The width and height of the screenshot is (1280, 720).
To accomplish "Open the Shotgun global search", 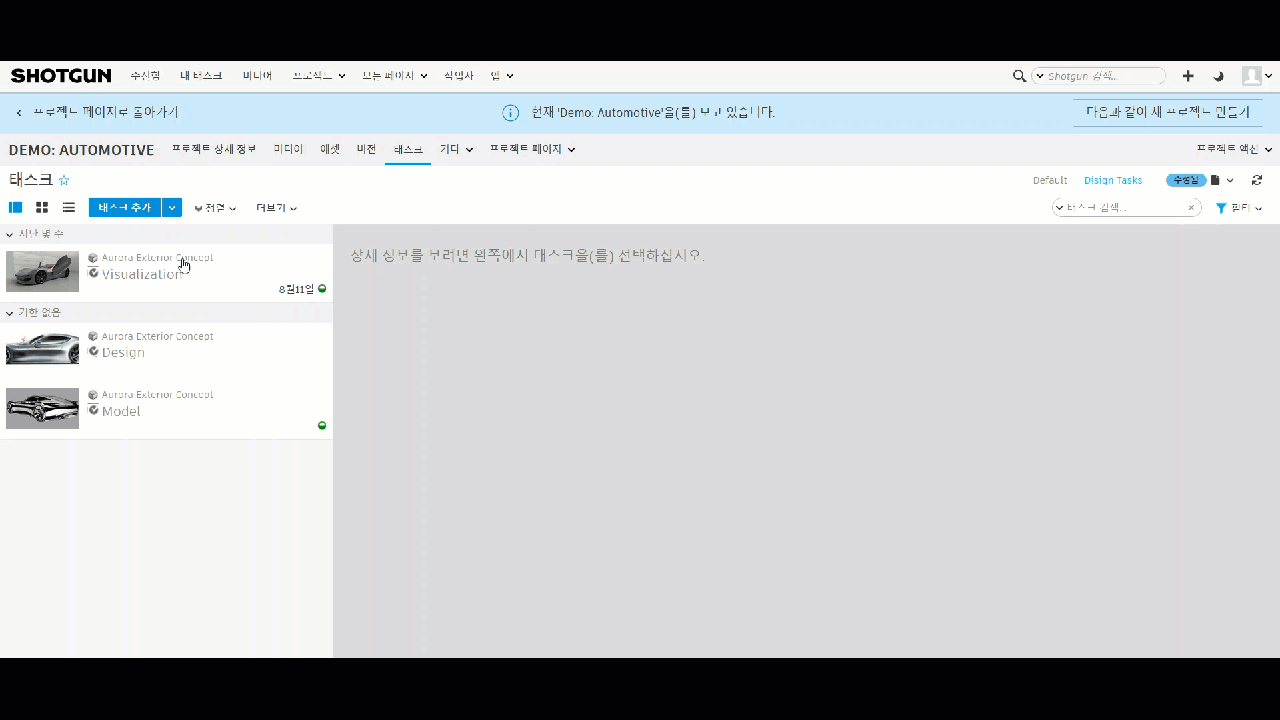I will pyautogui.click(x=1019, y=76).
